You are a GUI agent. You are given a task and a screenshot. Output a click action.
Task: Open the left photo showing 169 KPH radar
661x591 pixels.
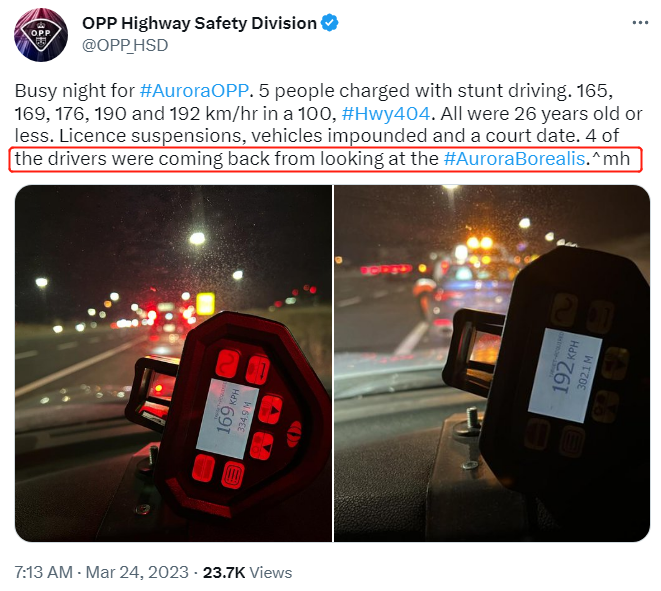click(173, 363)
